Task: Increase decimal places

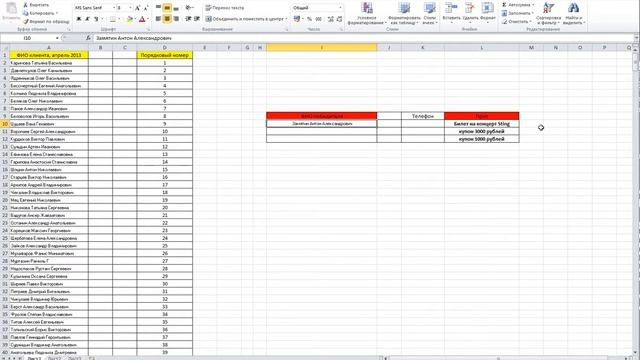Action: pyautogui.click(x=330, y=19)
